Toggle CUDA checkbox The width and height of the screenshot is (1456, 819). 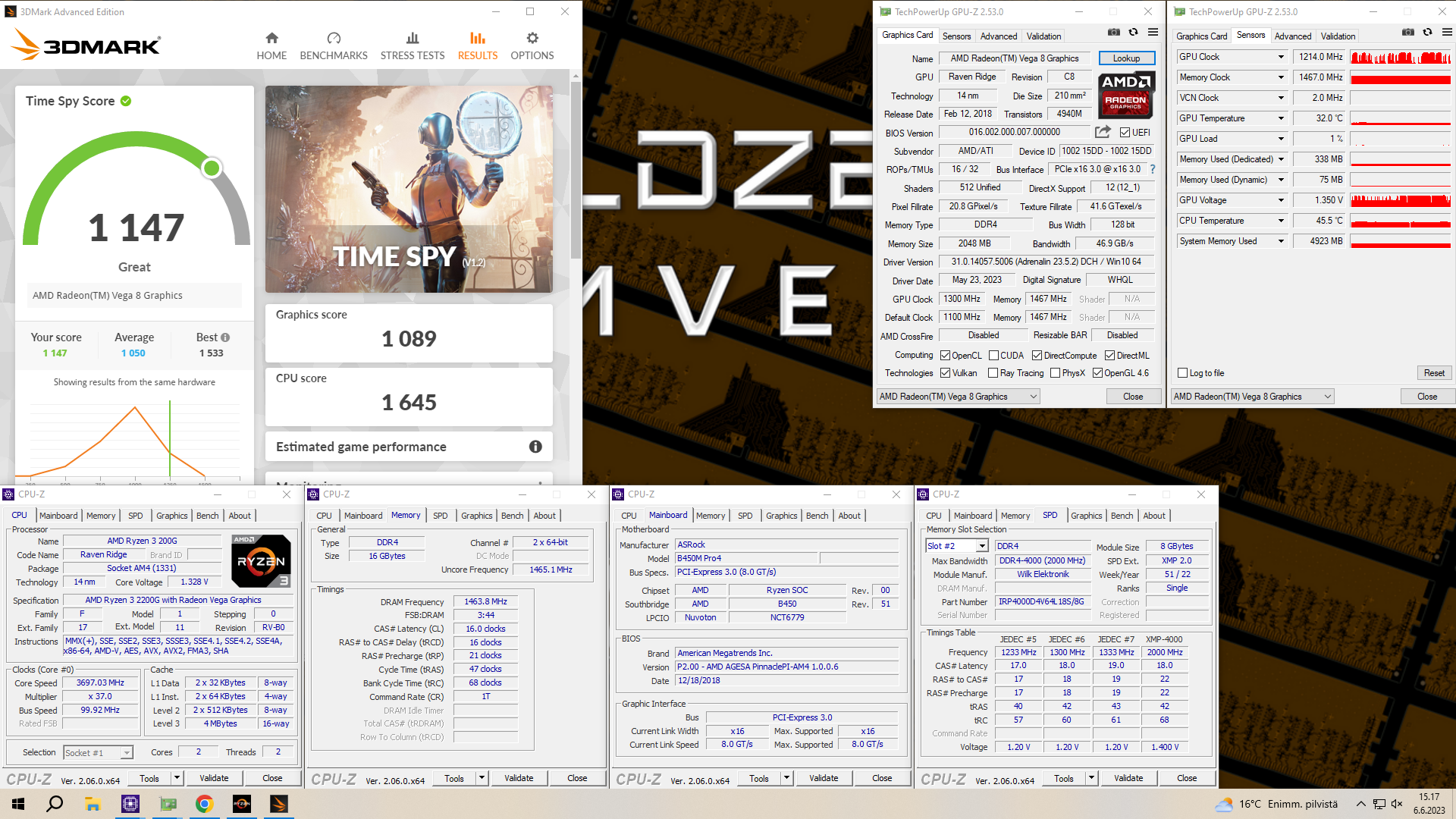(x=993, y=356)
